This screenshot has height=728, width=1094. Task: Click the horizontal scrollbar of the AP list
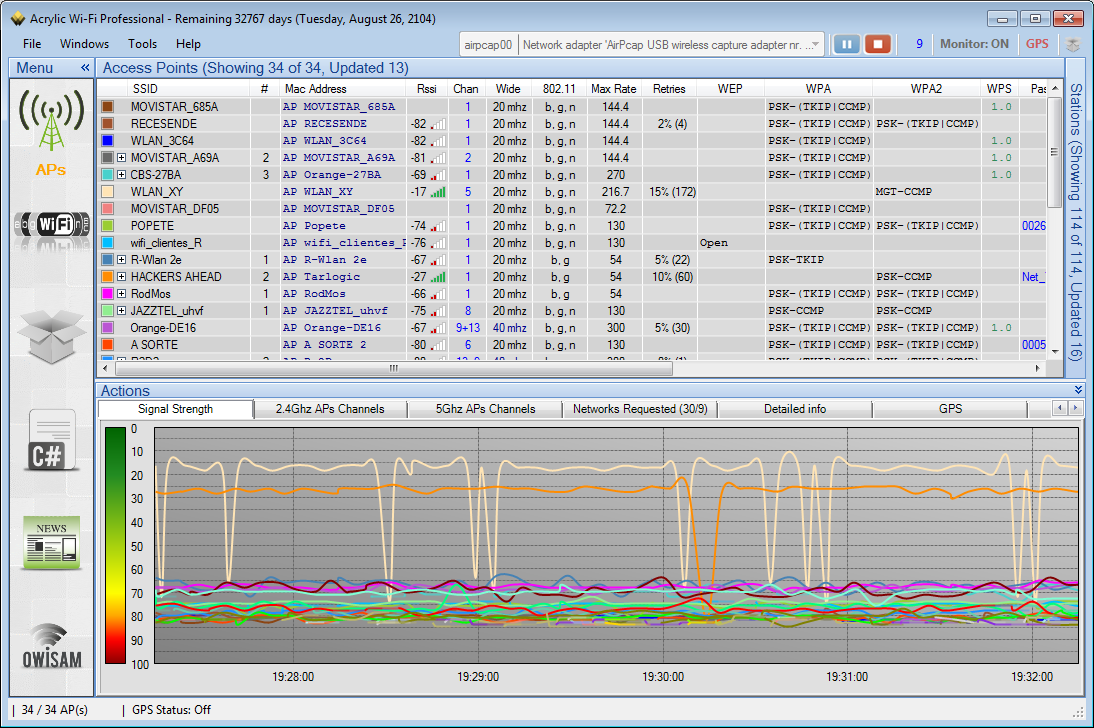(x=393, y=368)
